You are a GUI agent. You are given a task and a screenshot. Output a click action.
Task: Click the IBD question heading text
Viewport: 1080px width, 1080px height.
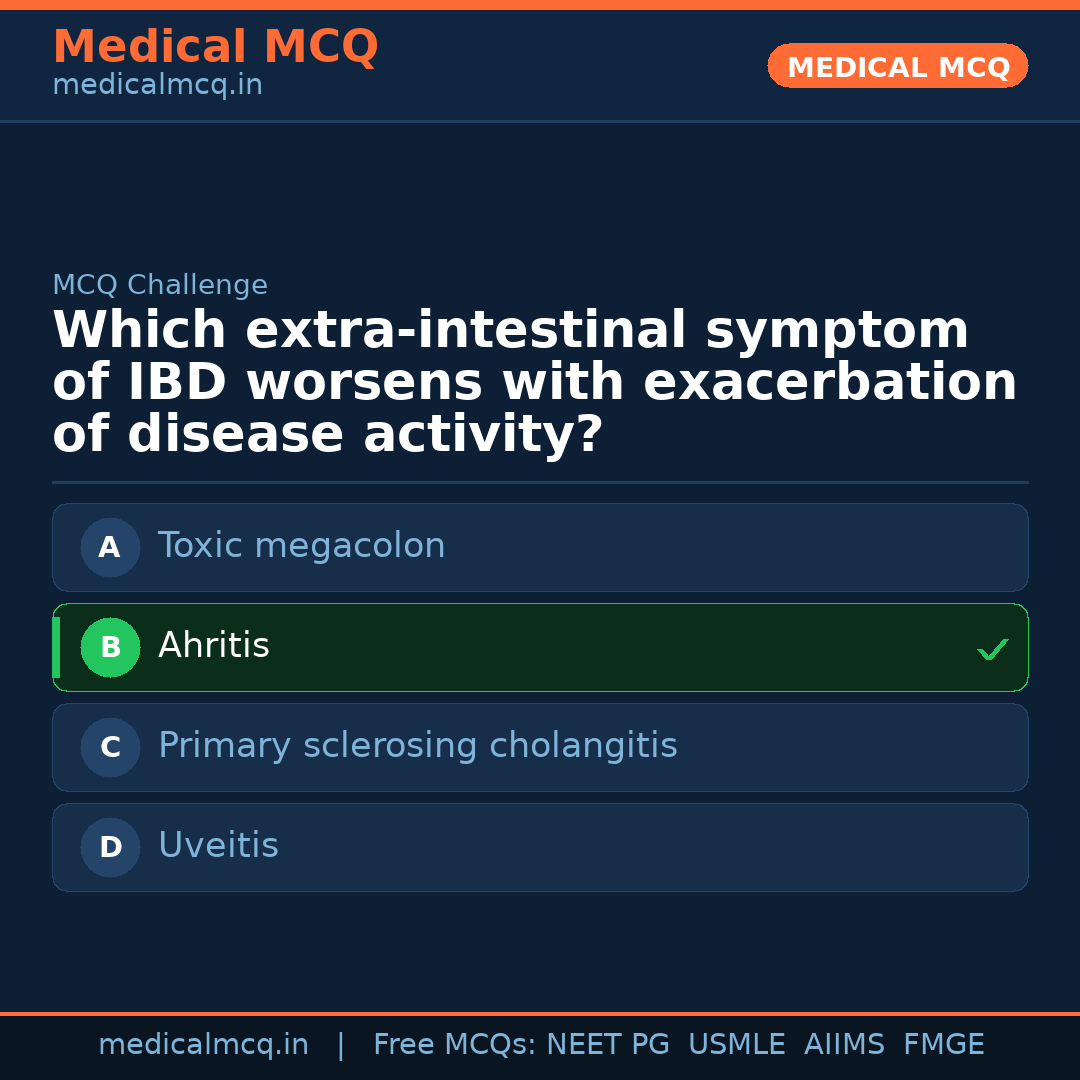(x=534, y=383)
